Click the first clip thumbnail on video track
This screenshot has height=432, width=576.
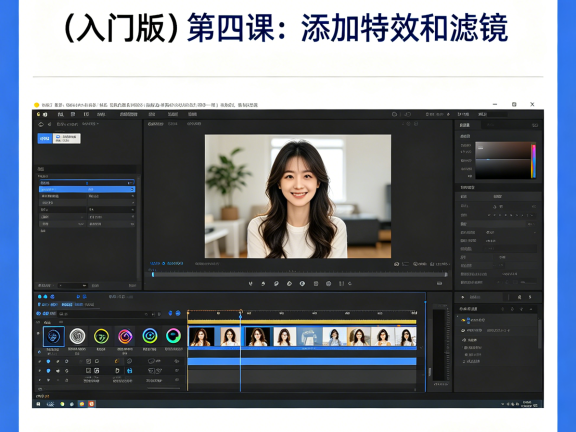[x=201, y=336]
